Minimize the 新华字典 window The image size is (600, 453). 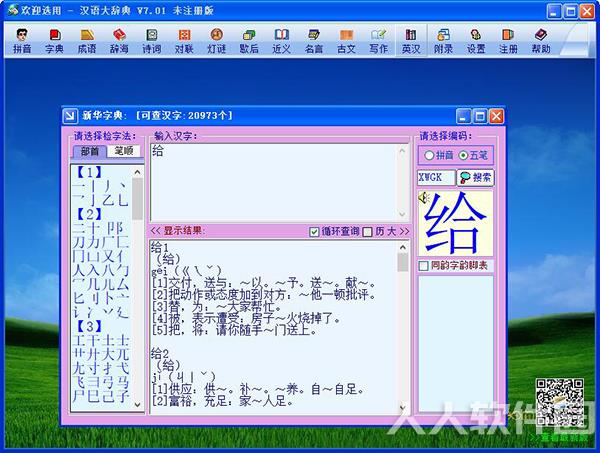(x=463, y=116)
